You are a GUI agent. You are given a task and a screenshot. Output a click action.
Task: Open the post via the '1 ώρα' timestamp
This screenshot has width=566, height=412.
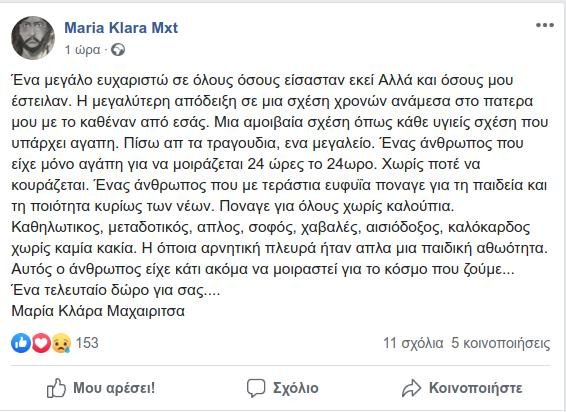(x=82, y=50)
